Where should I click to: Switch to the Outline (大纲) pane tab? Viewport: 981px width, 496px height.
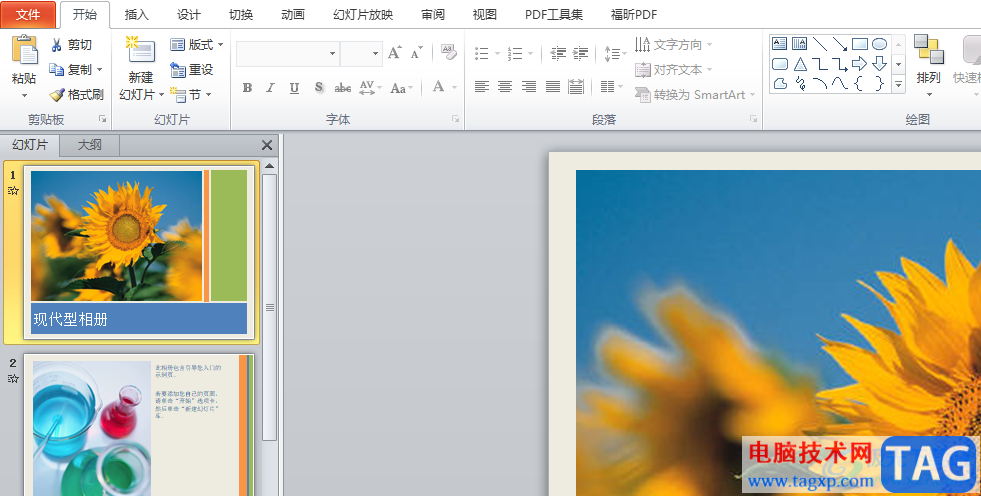(x=89, y=144)
